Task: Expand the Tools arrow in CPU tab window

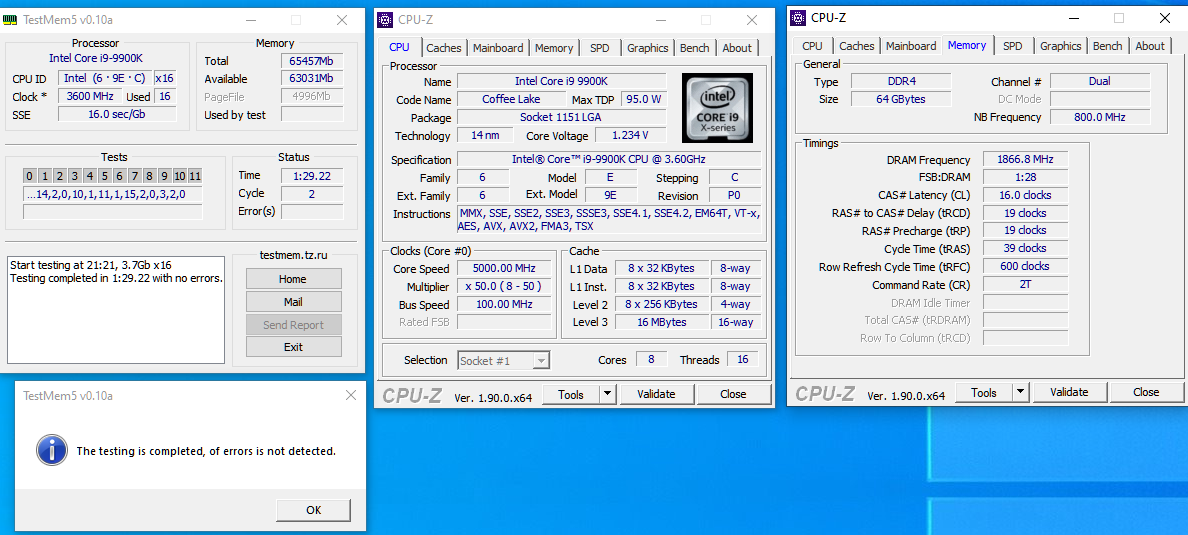Action: click(608, 394)
